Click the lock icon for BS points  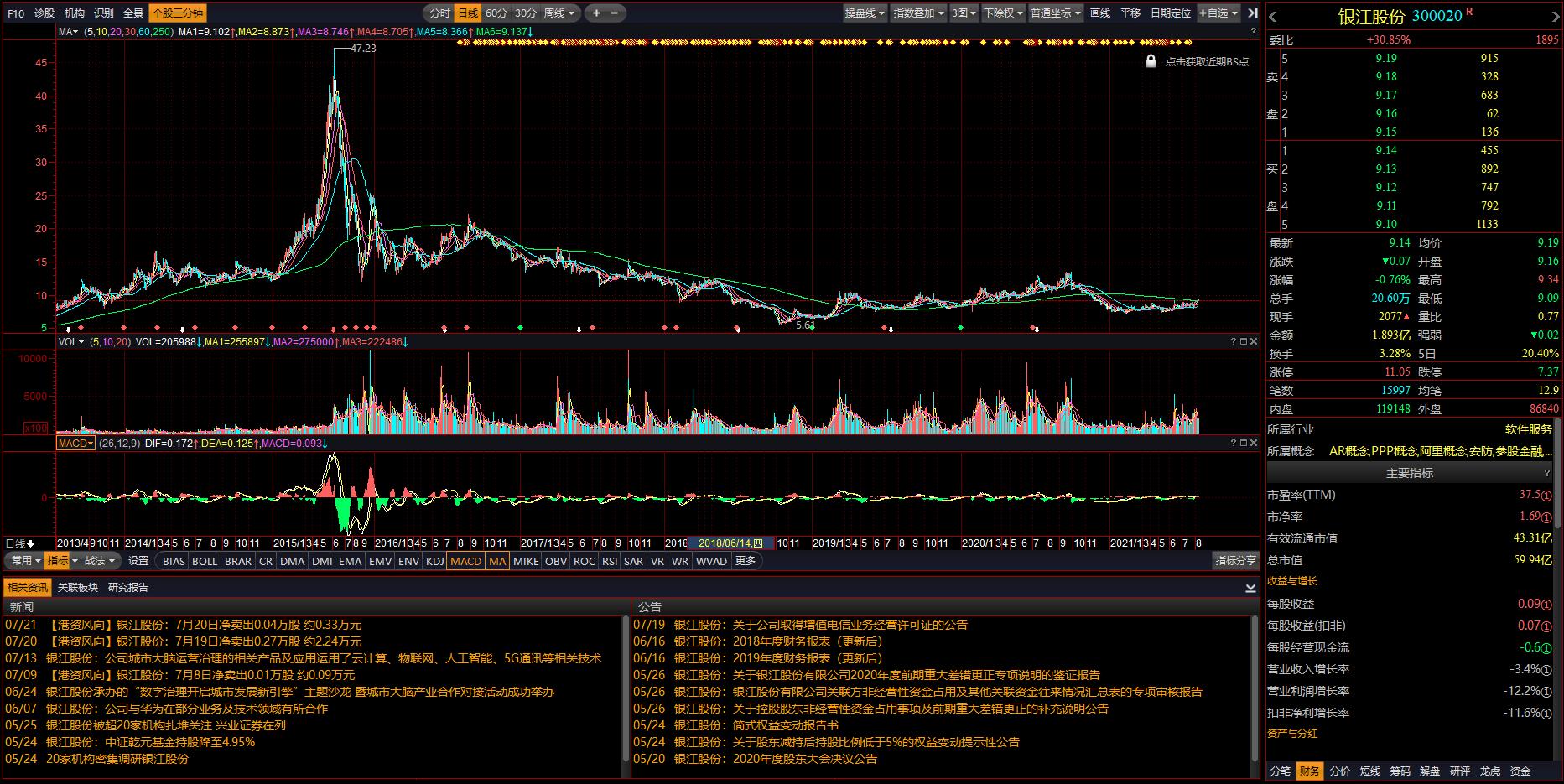coord(1151,61)
